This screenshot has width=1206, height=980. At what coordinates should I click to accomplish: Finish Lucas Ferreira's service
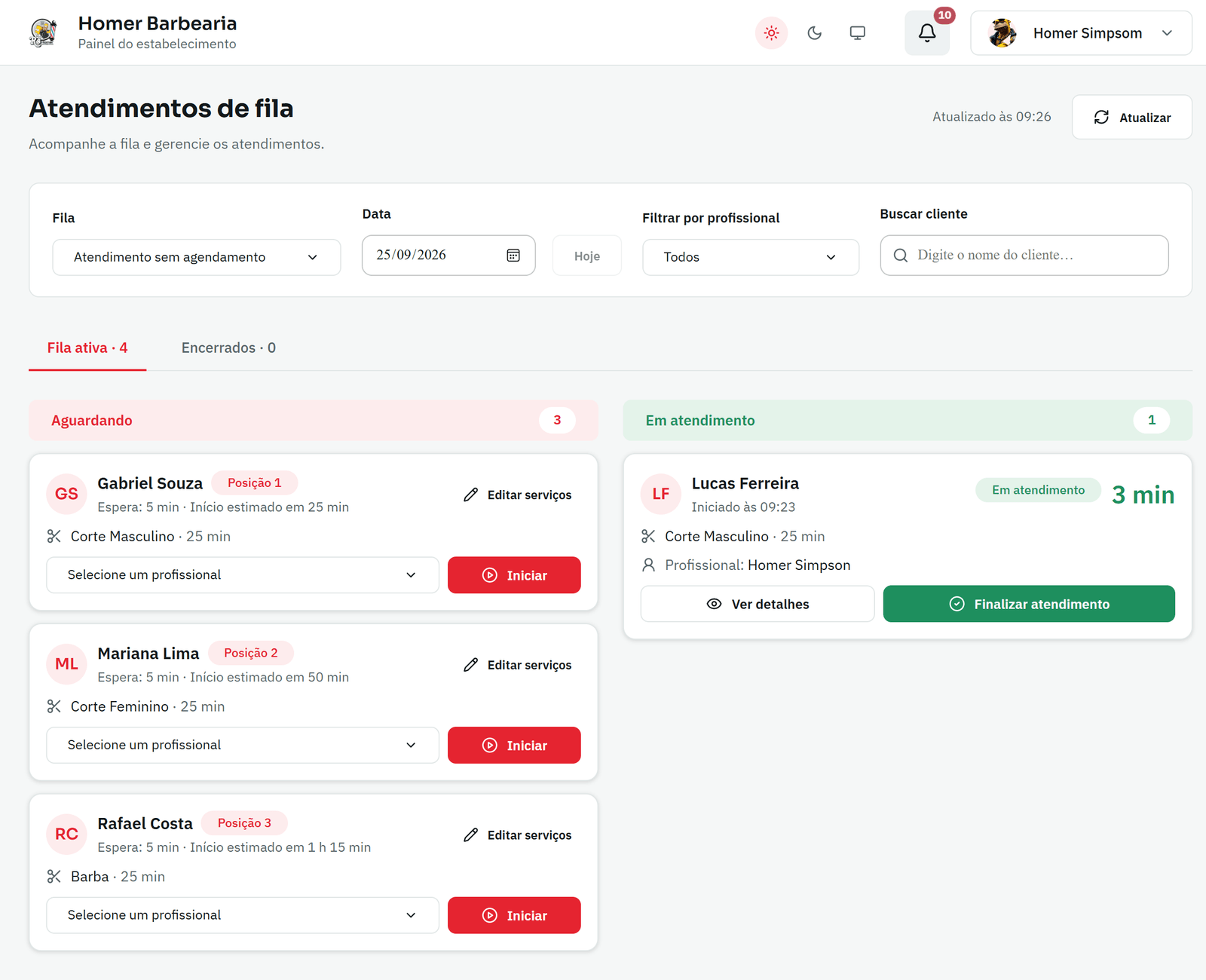tap(1029, 604)
